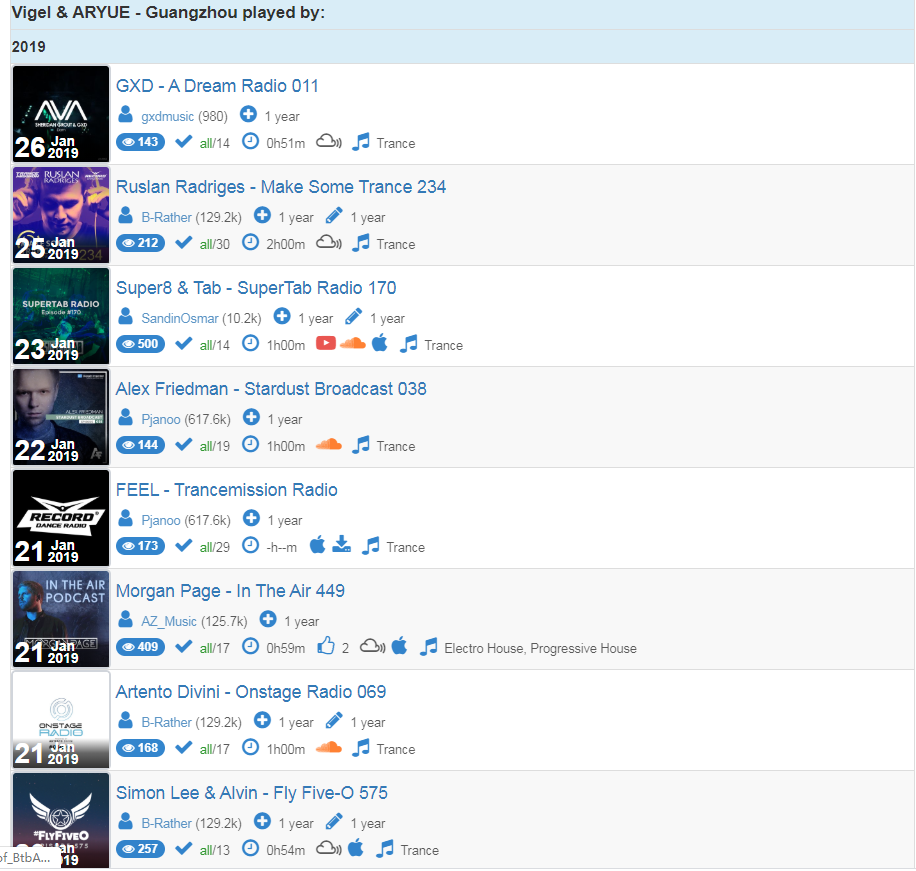This screenshot has width=916, height=871.
Task: Click the Record Dance Radio thumbnail
Action: 61,518
